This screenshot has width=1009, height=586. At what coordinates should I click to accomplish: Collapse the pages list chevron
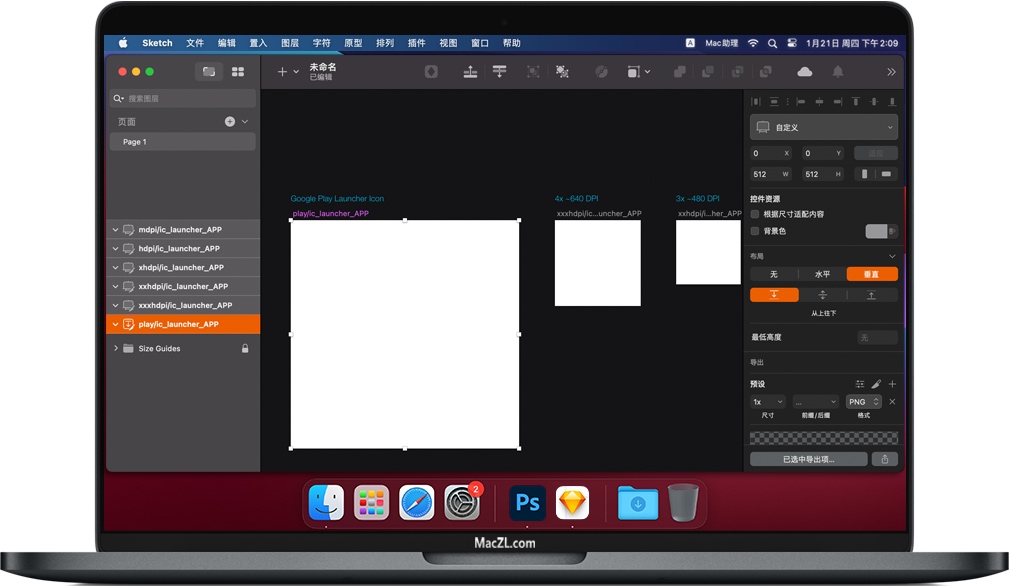pyautogui.click(x=245, y=122)
